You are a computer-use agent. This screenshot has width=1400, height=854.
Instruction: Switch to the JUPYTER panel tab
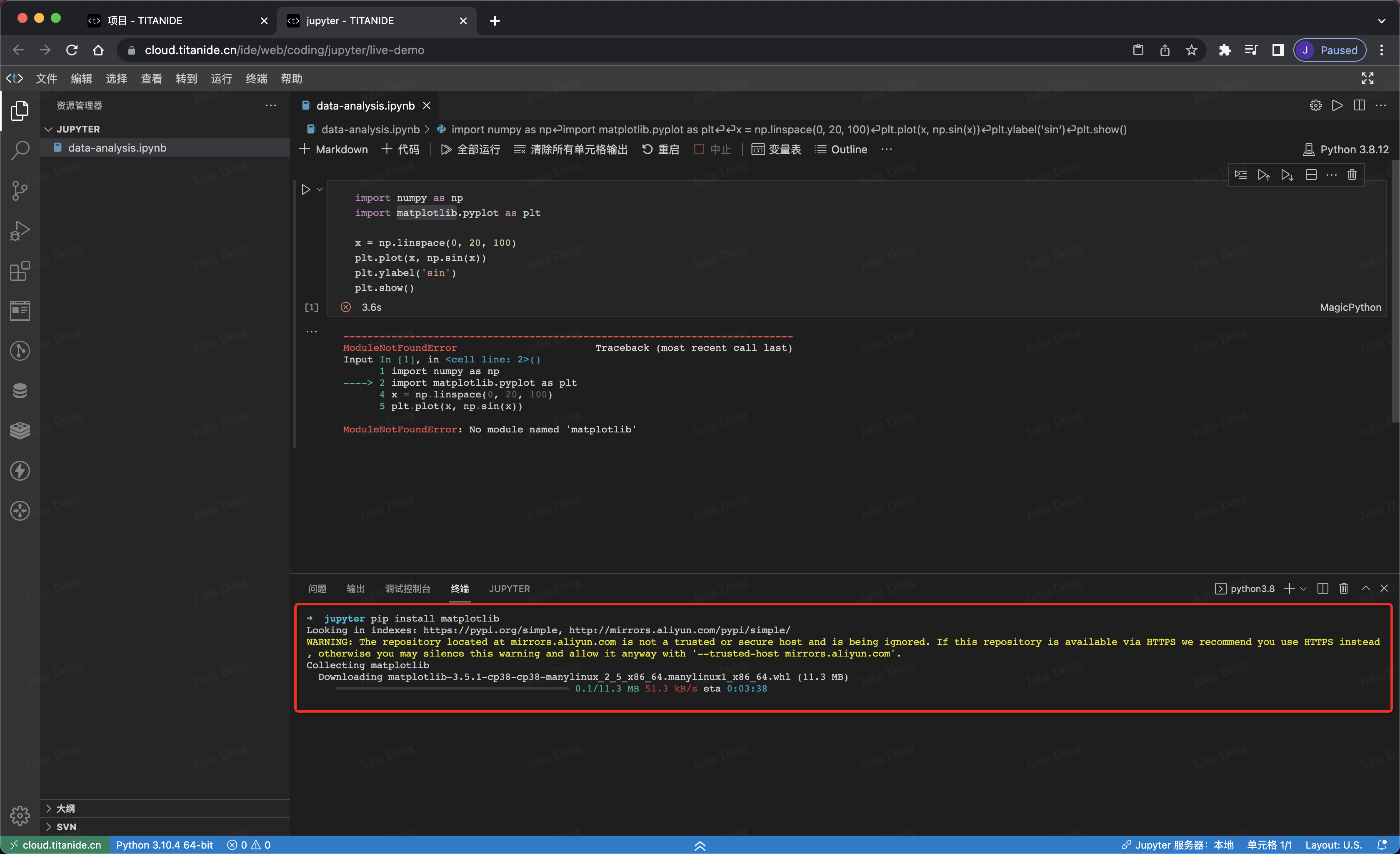(x=509, y=589)
